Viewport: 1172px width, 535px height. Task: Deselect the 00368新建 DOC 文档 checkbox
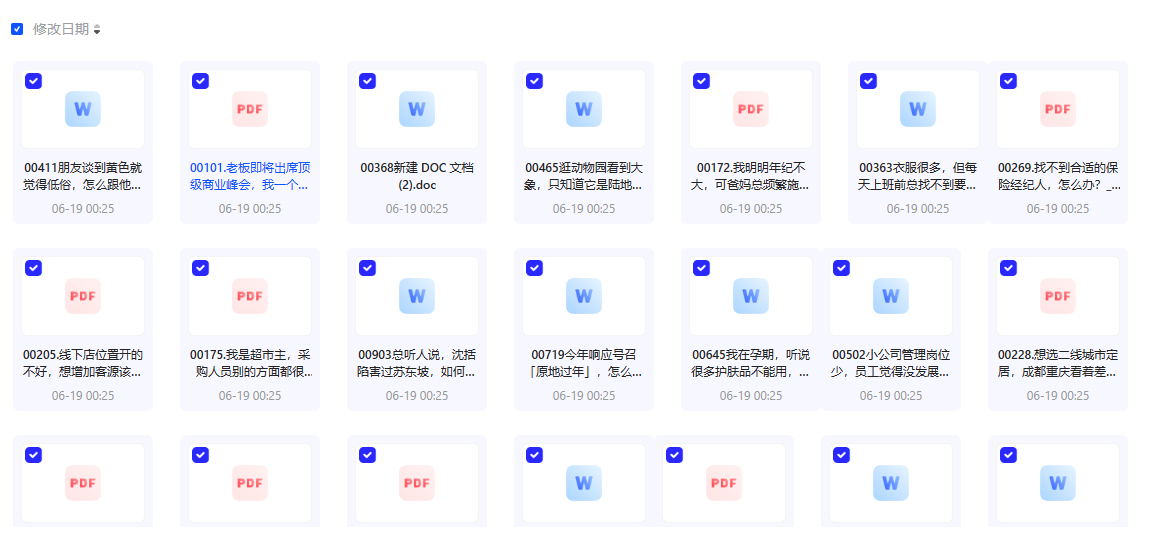pos(367,81)
